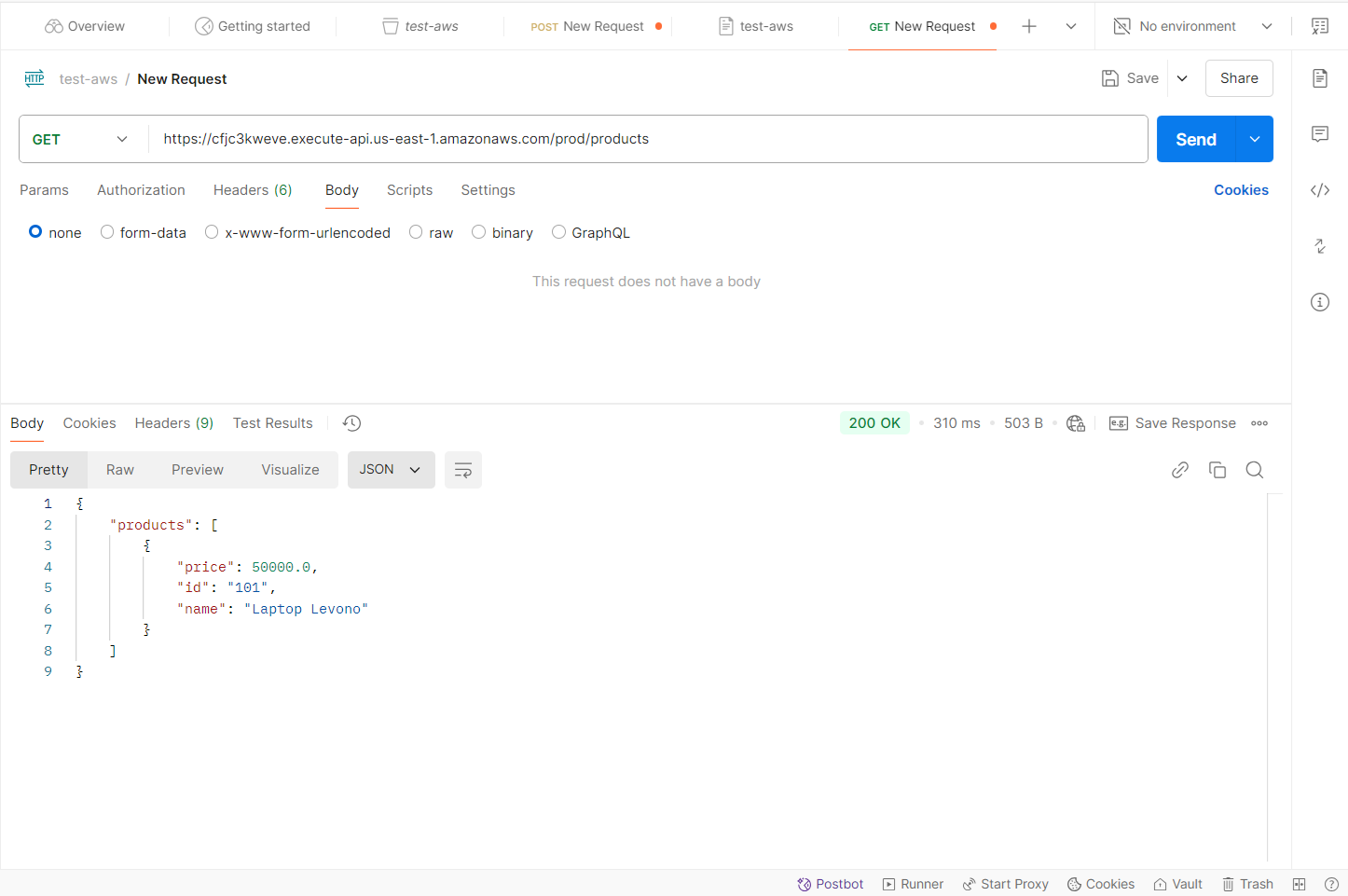Select the GraphQL body option

pyautogui.click(x=558, y=232)
